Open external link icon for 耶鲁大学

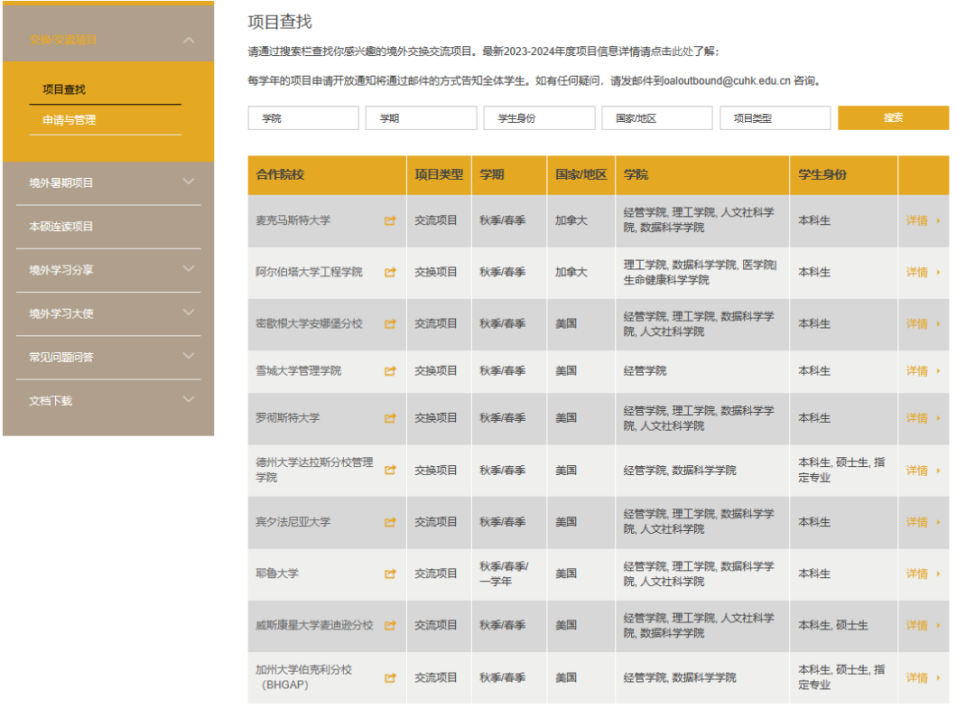coord(390,574)
